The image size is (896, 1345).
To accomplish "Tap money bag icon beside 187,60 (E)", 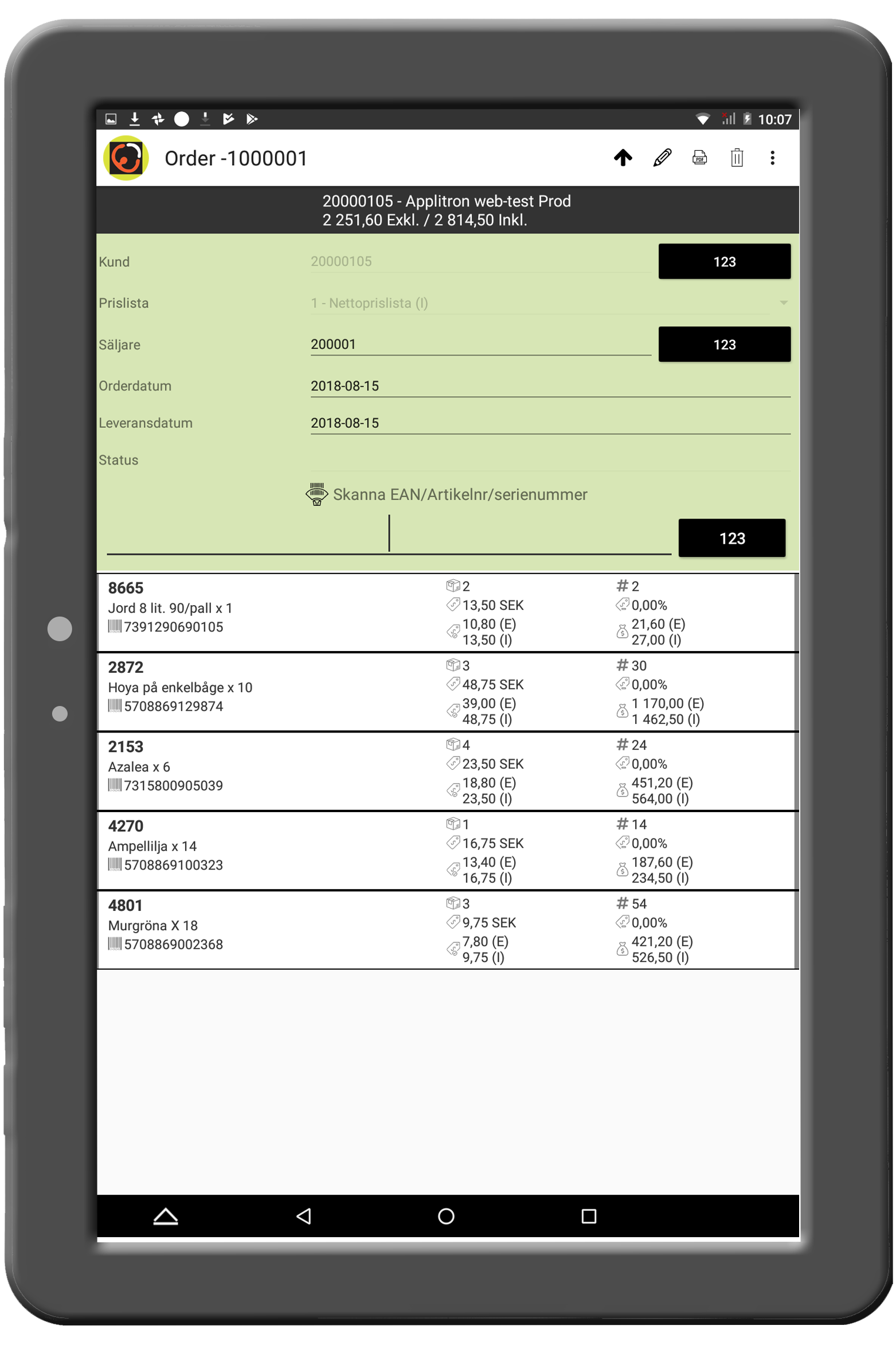I will 622,869.
